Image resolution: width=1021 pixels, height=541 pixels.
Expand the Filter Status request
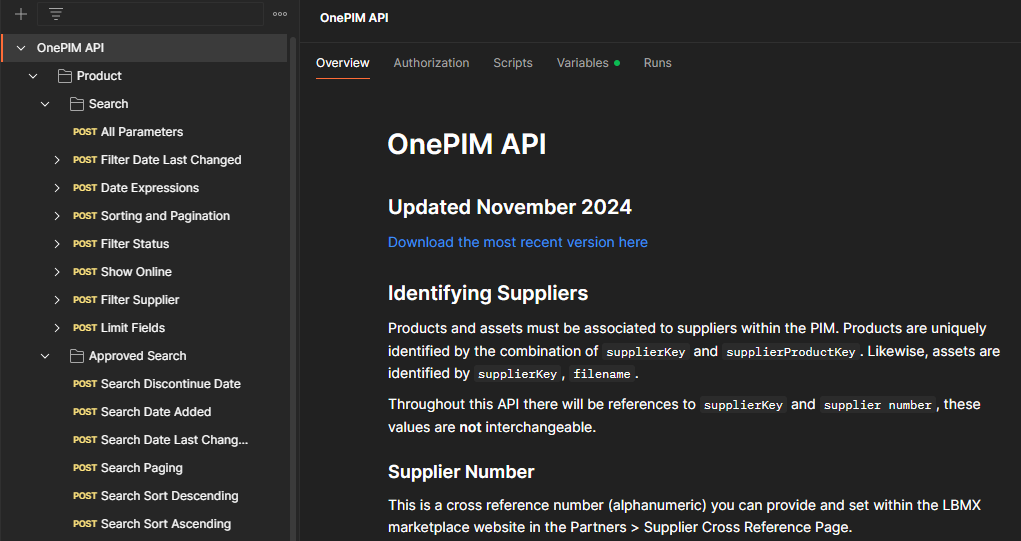57,244
